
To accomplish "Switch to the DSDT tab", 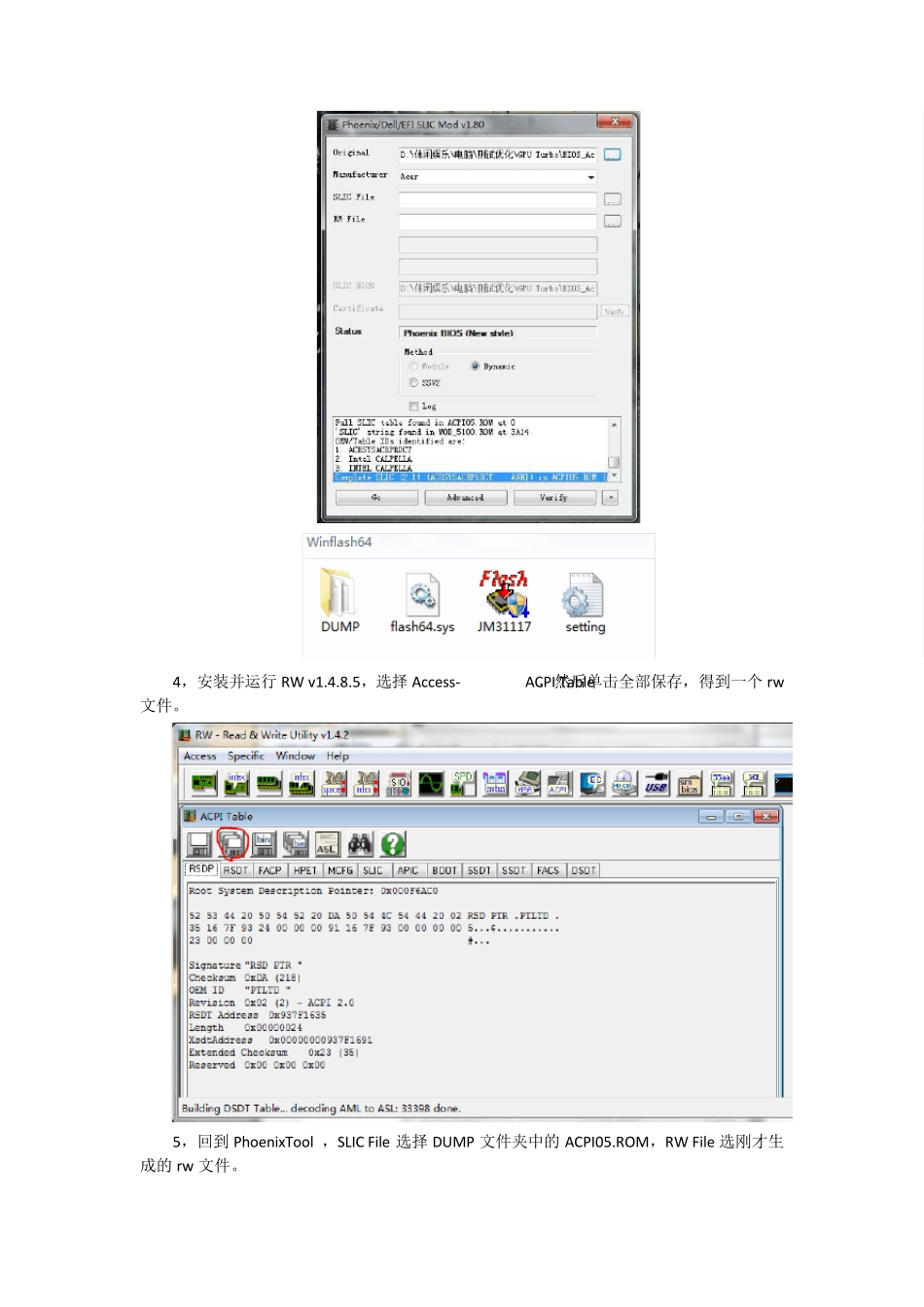I will [x=584, y=870].
